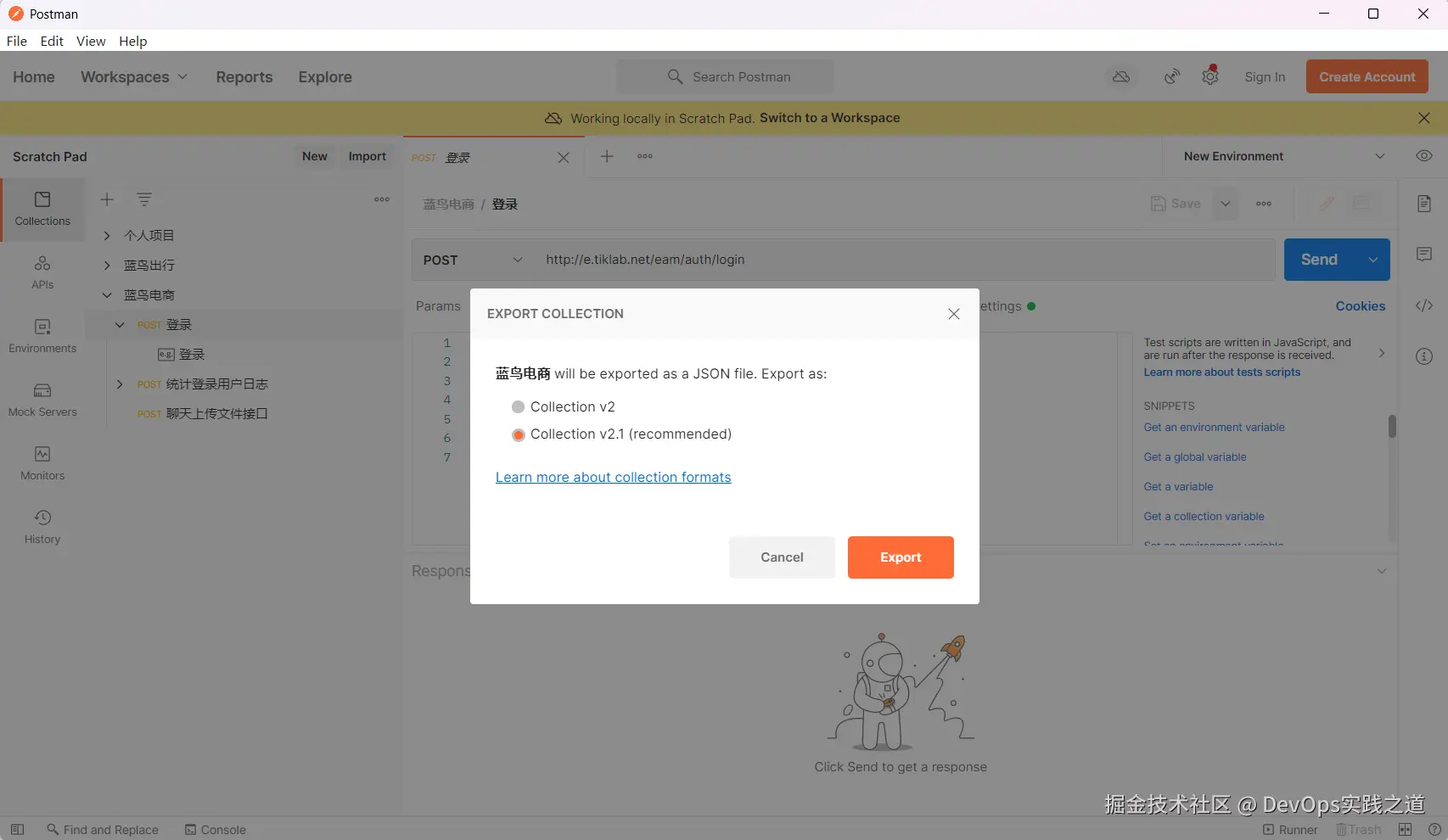The image size is (1448, 840).
Task: Open the Mock Servers sidebar panel
Action: click(x=42, y=400)
